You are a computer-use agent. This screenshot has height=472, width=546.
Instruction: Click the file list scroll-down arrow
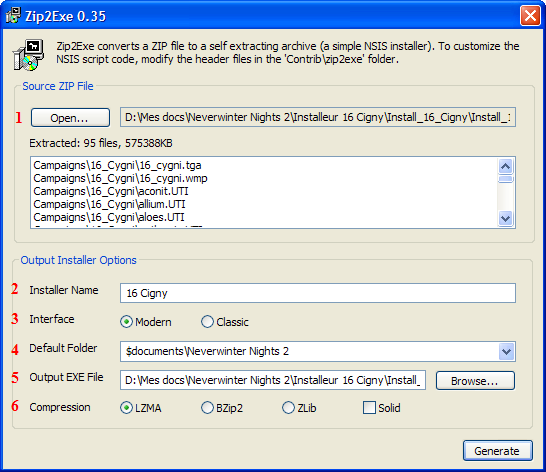(505, 219)
